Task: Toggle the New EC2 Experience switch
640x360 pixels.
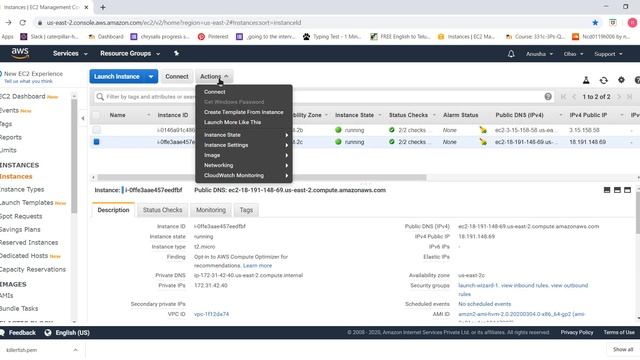Action: click(1, 74)
